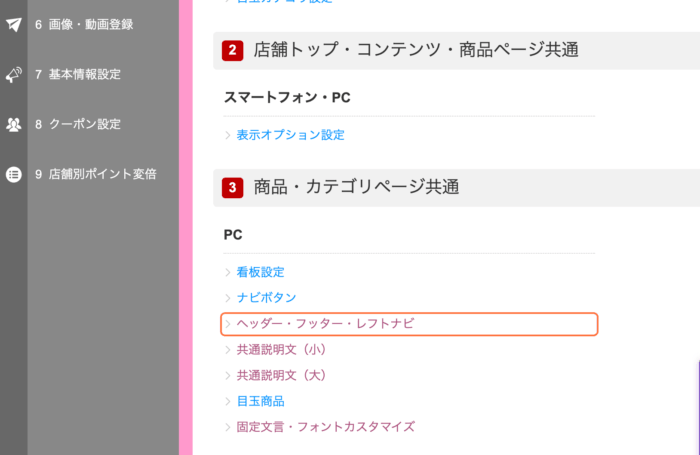Click paper plane icon beside 画像・動画登録
This screenshot has height=455, width=700.
click(14, 24)
